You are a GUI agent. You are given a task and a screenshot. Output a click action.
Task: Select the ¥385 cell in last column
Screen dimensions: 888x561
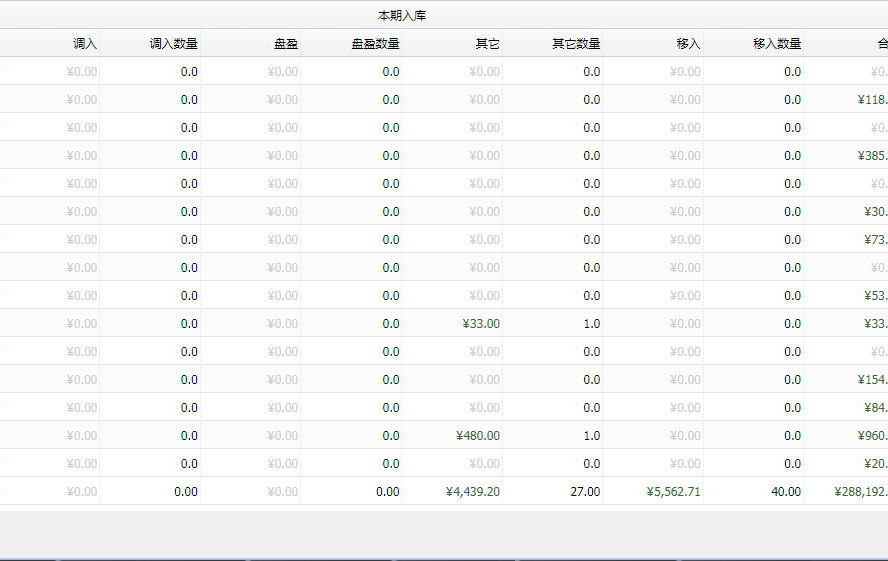tap(872, 156)
